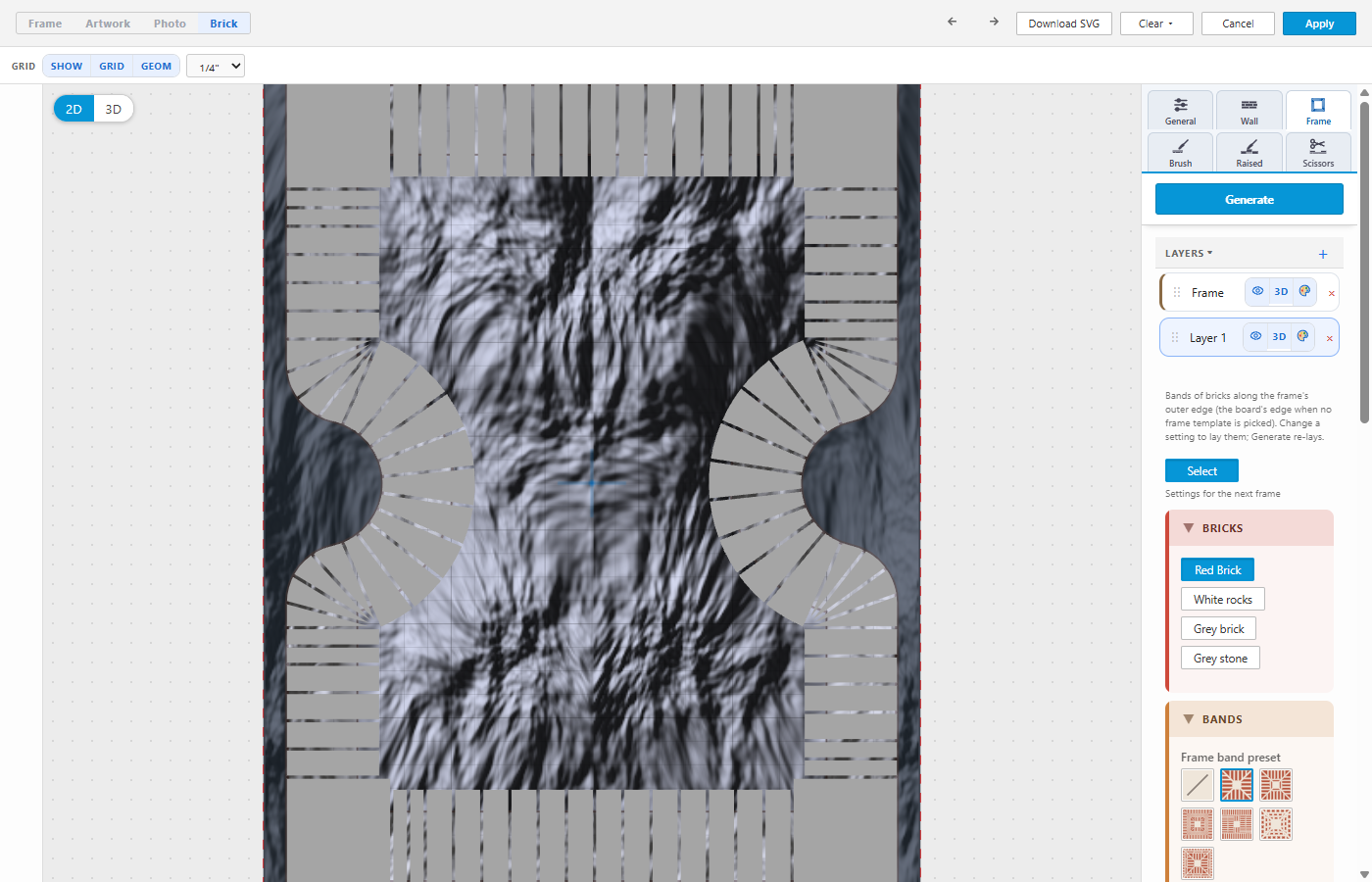The image size is (1372, 882).
Task: Hide the Frame layer using the eye icon
Action: (x=1257, y=291)
